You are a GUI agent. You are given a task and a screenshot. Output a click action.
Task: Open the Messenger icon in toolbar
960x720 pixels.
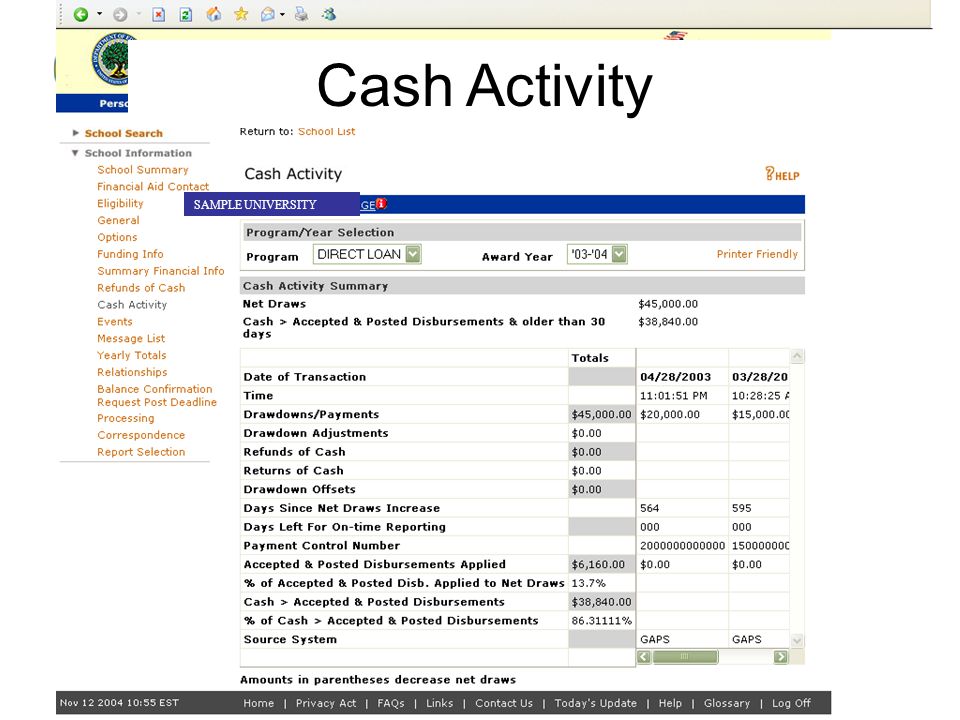point(329,14)
